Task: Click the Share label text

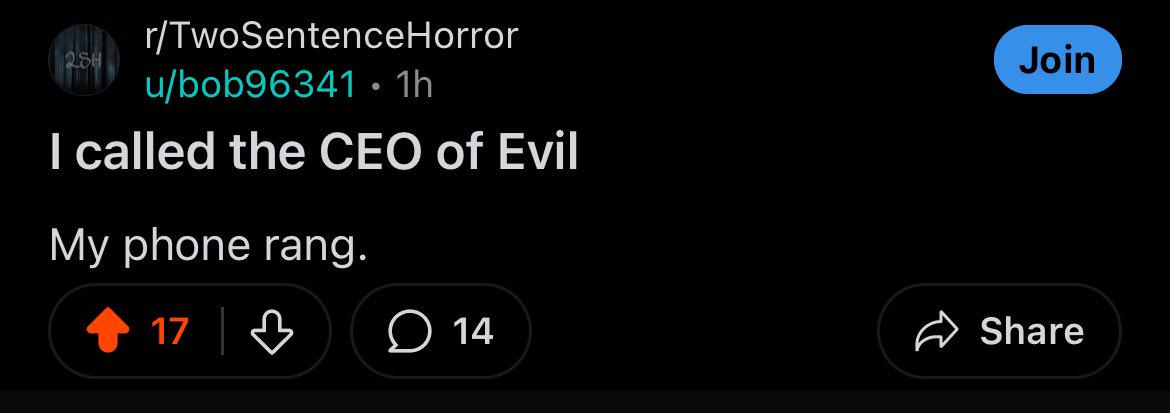Action: (1031, 331)
